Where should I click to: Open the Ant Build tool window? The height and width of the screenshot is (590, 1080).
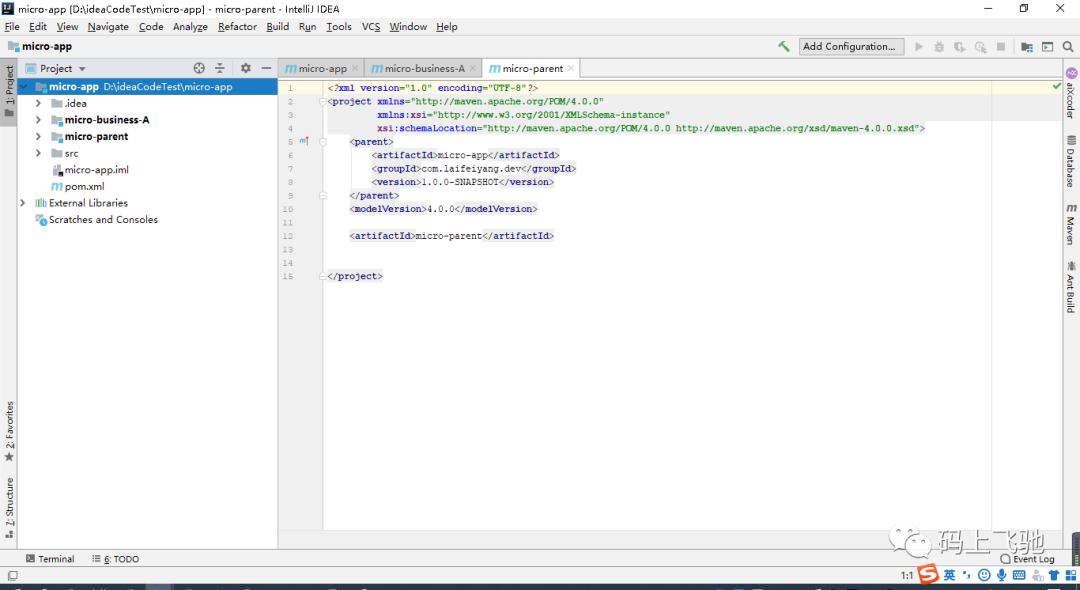pyautogui.click(x=1071, y=286)
